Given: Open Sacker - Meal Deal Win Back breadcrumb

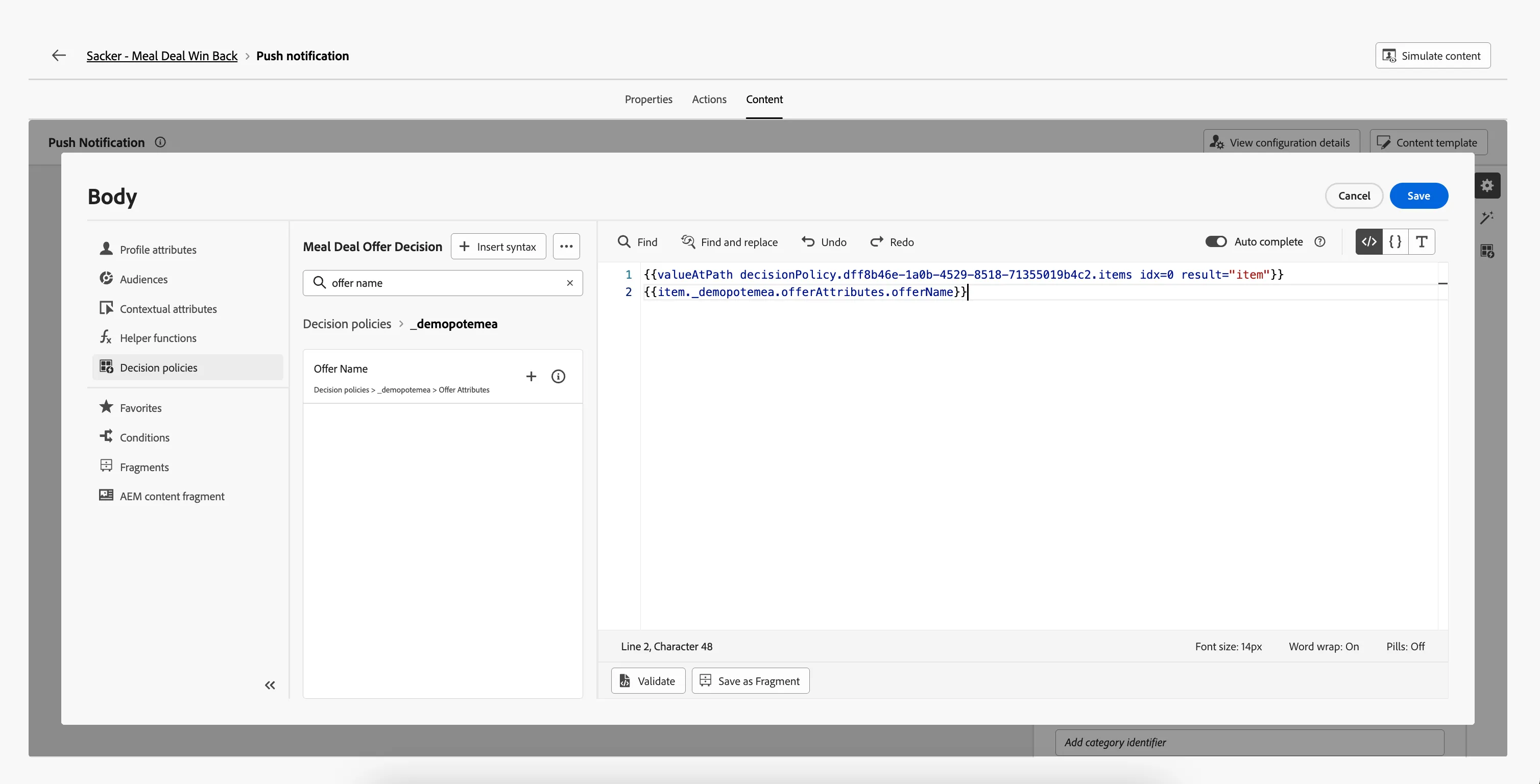Looking at the screenshot, I should [x=161, y=56].
